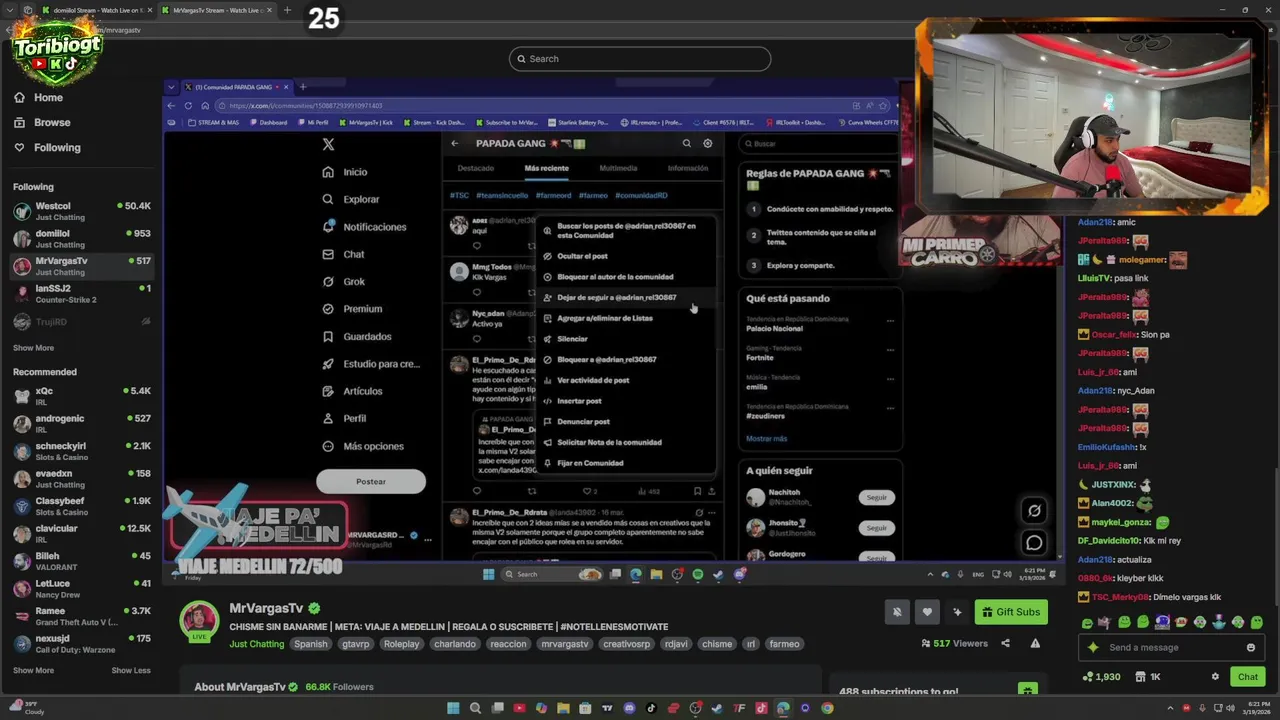Open emoji picker in chat input
The width and height of the screenshot is (1280, 720).
tap(1250, 647)
